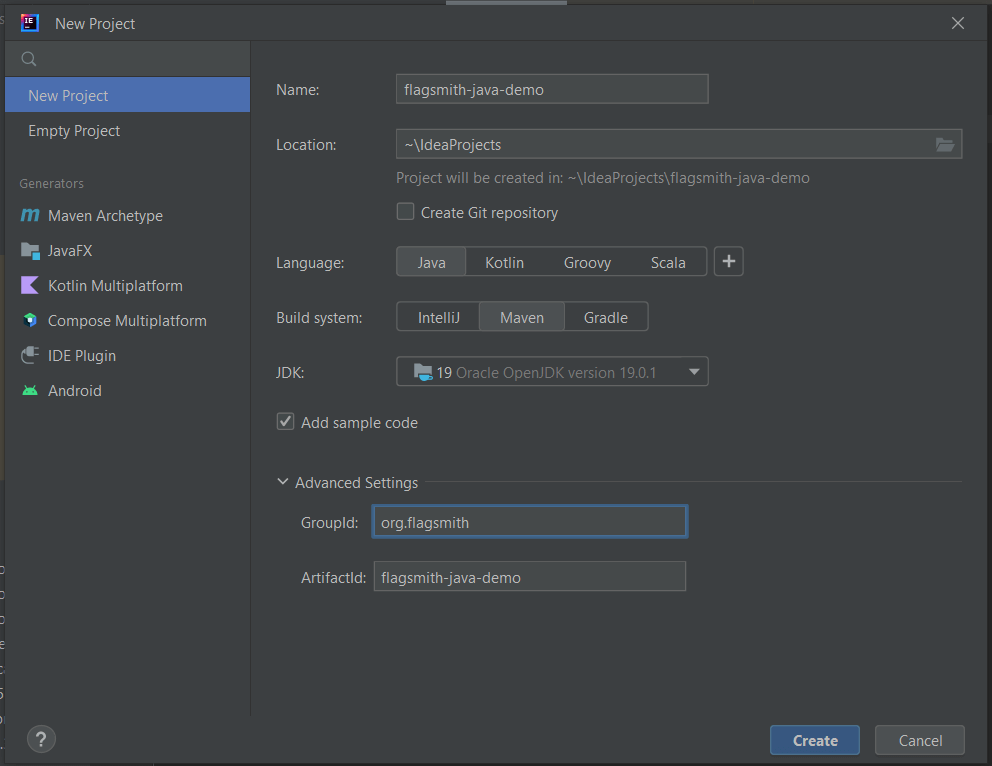
Task: Select Gradle as the build system
Action: tap(605, 316)
